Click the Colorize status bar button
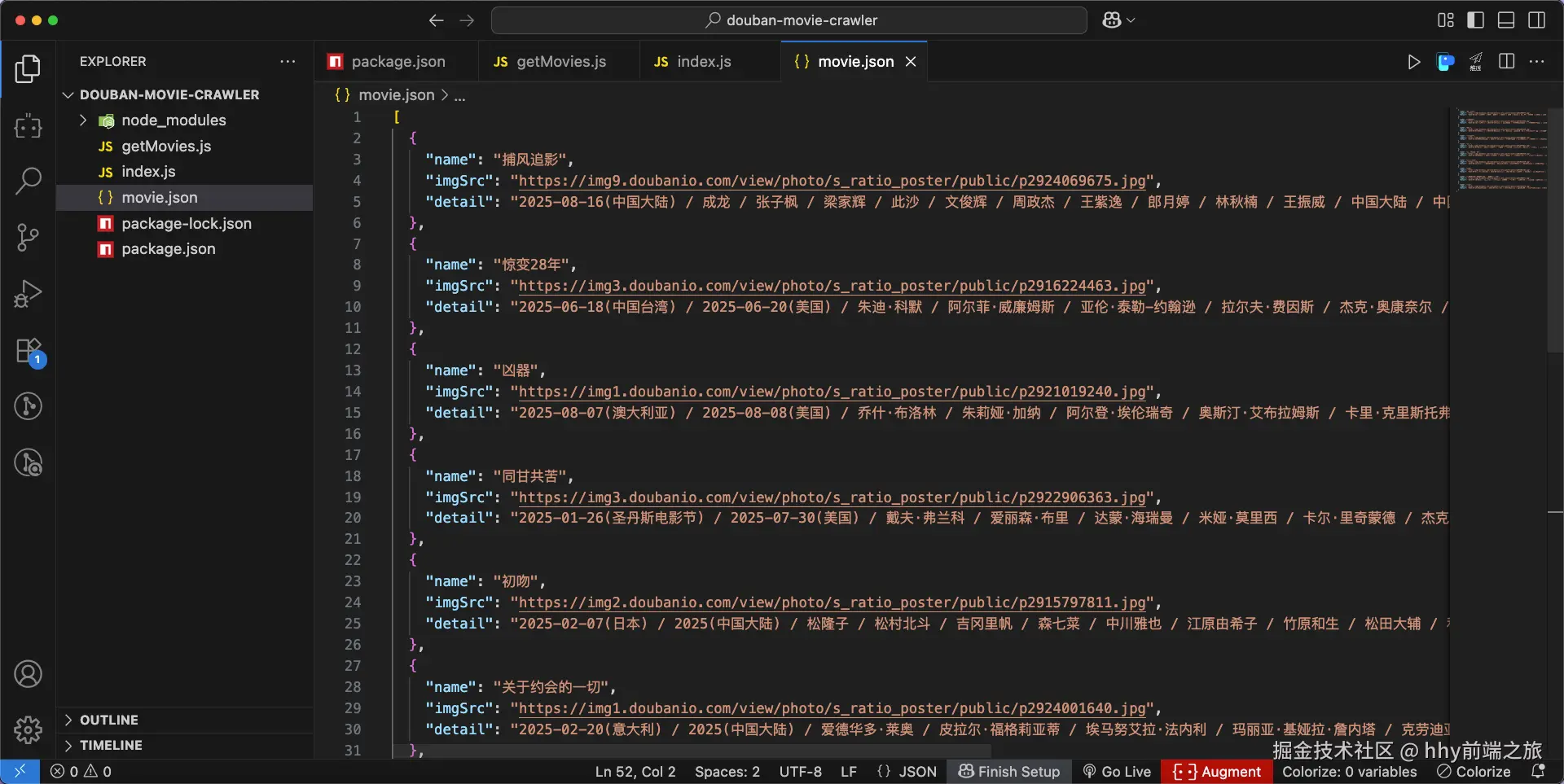1564x784 pixels. click(x=1474, y=771)
